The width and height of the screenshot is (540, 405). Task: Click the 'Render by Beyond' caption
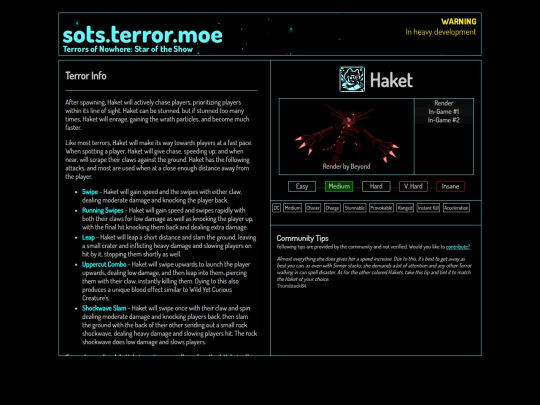(x=346, y=166)
